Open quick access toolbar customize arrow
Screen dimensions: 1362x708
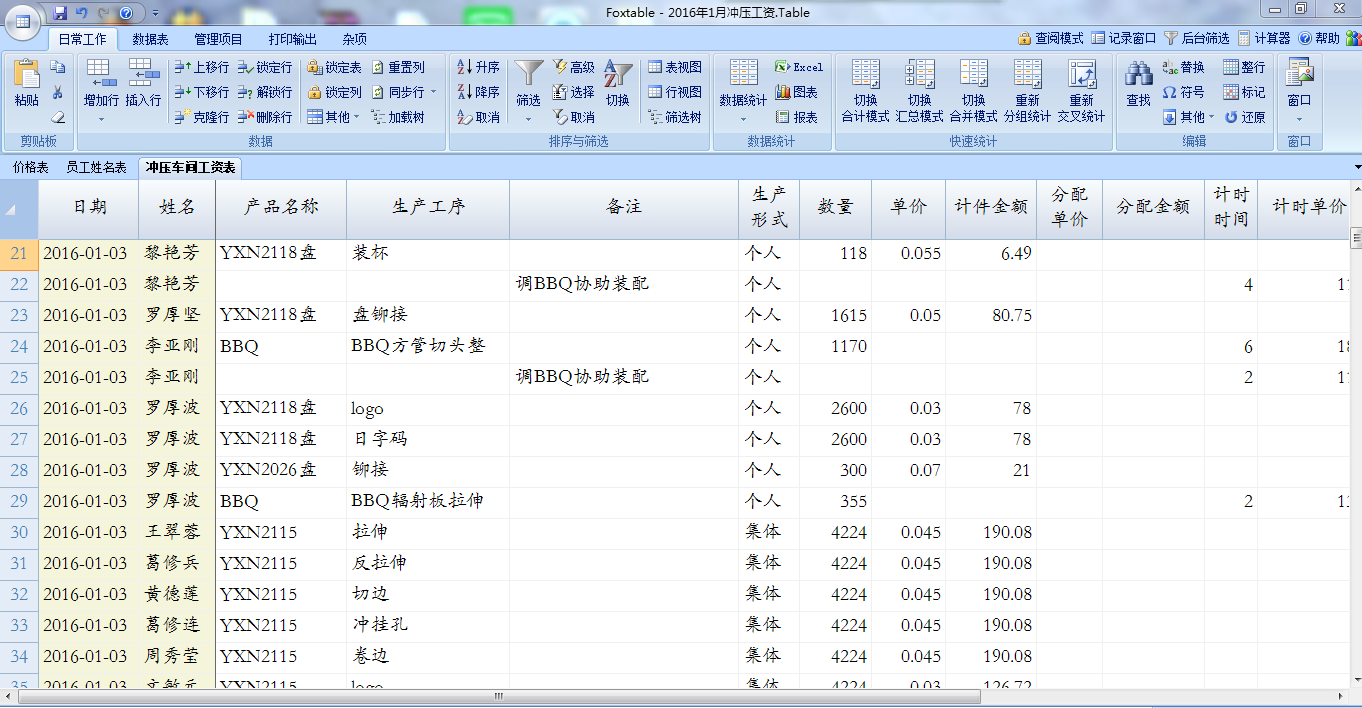tap(157, 13)
